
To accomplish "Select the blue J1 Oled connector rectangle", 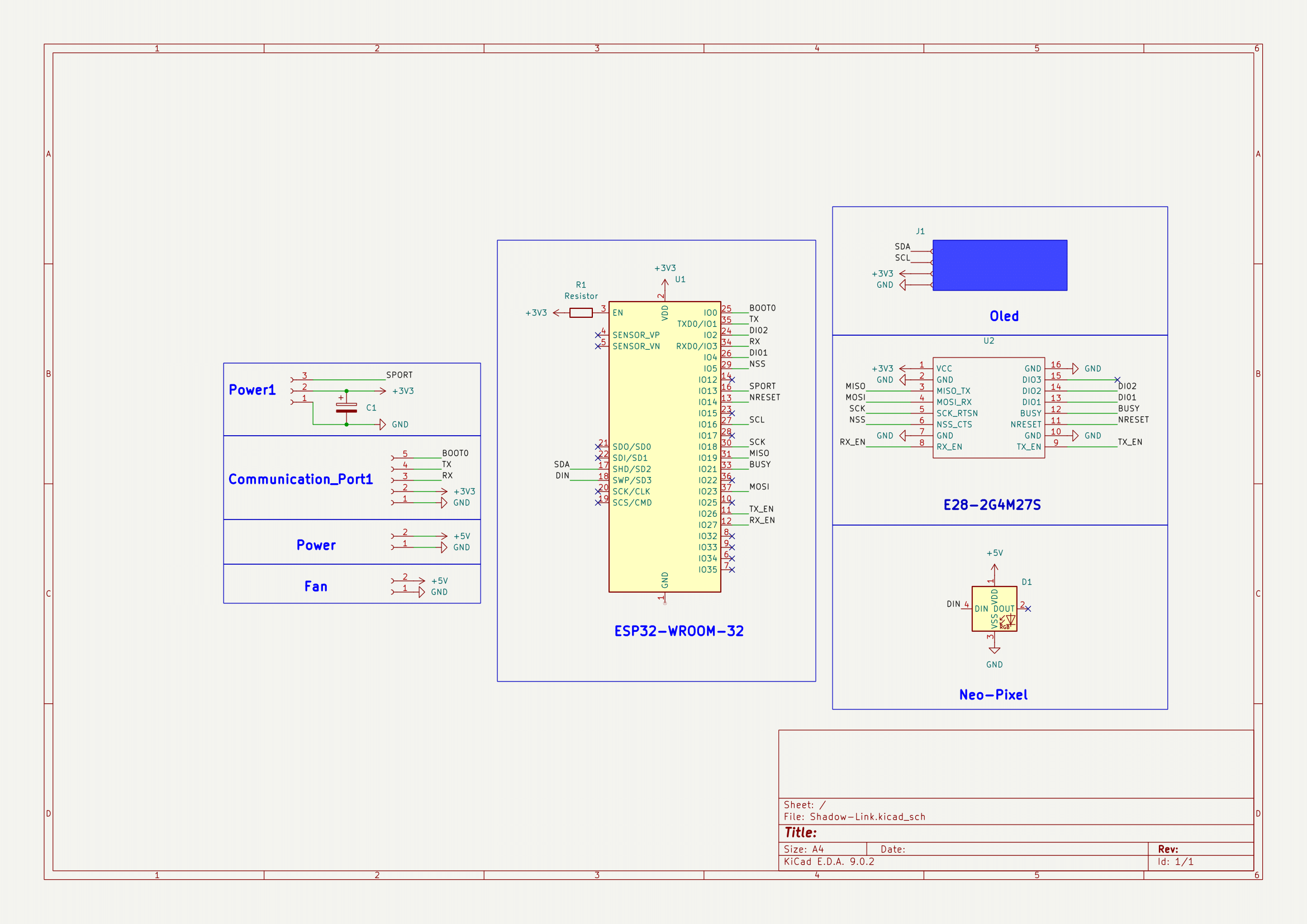I will click(1000, 265).
